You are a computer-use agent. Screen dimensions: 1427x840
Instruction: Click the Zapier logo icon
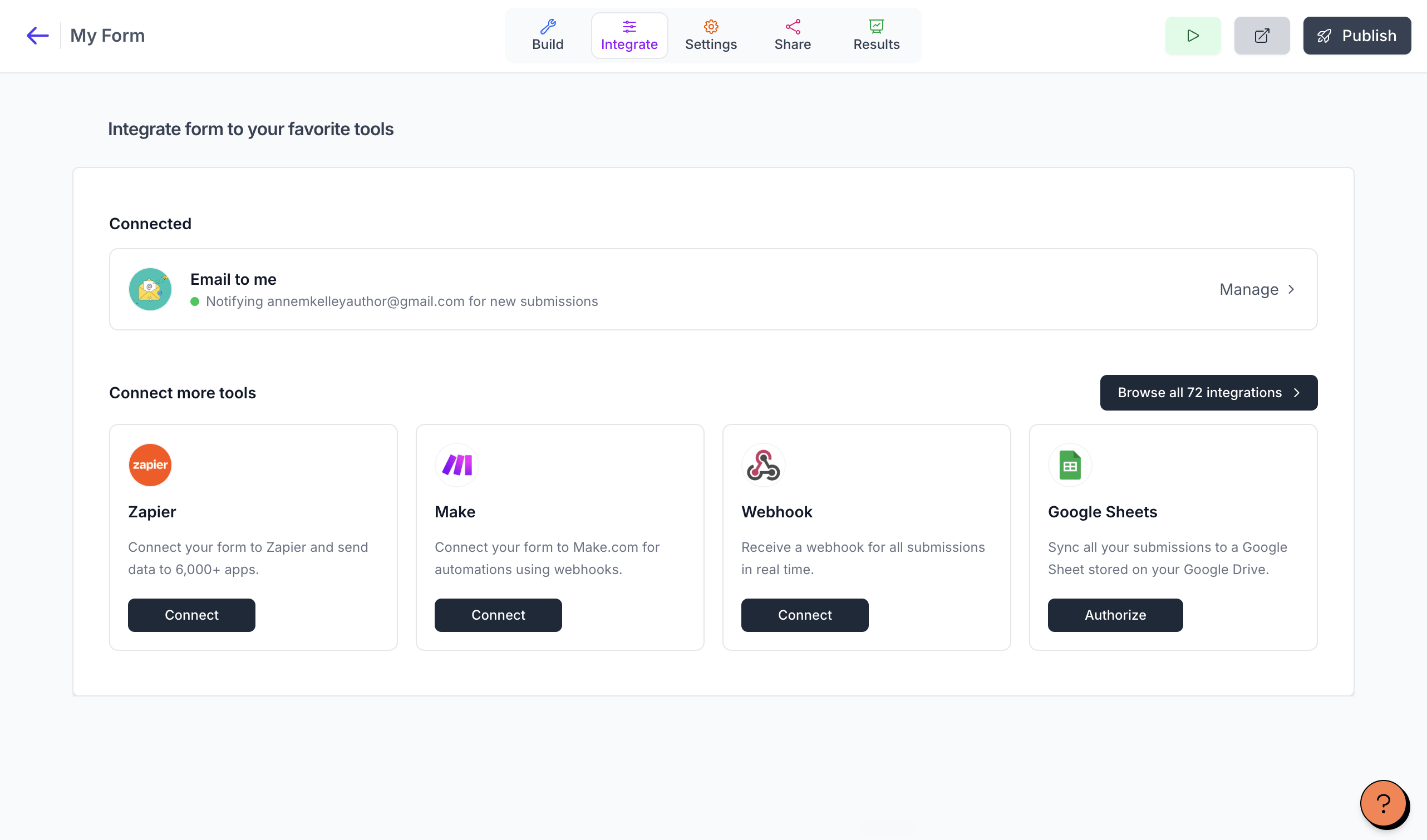tap(150, 465)
